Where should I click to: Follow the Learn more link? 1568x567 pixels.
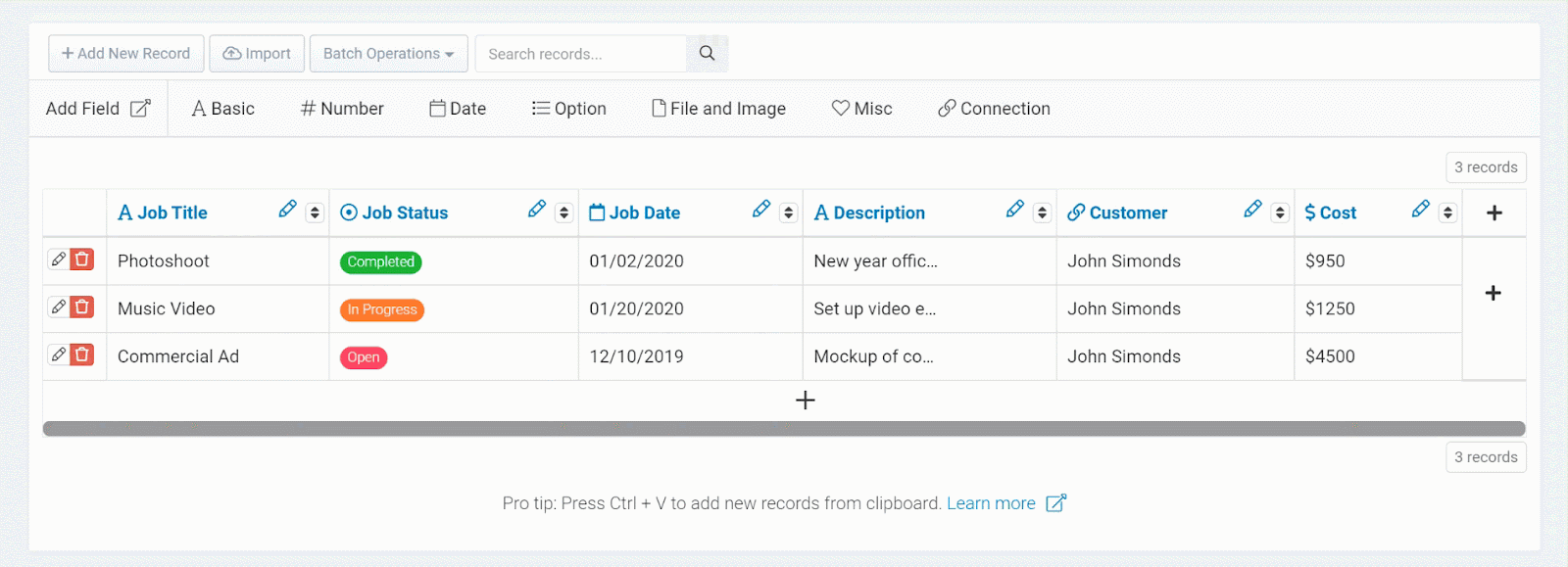click(991, 503)
